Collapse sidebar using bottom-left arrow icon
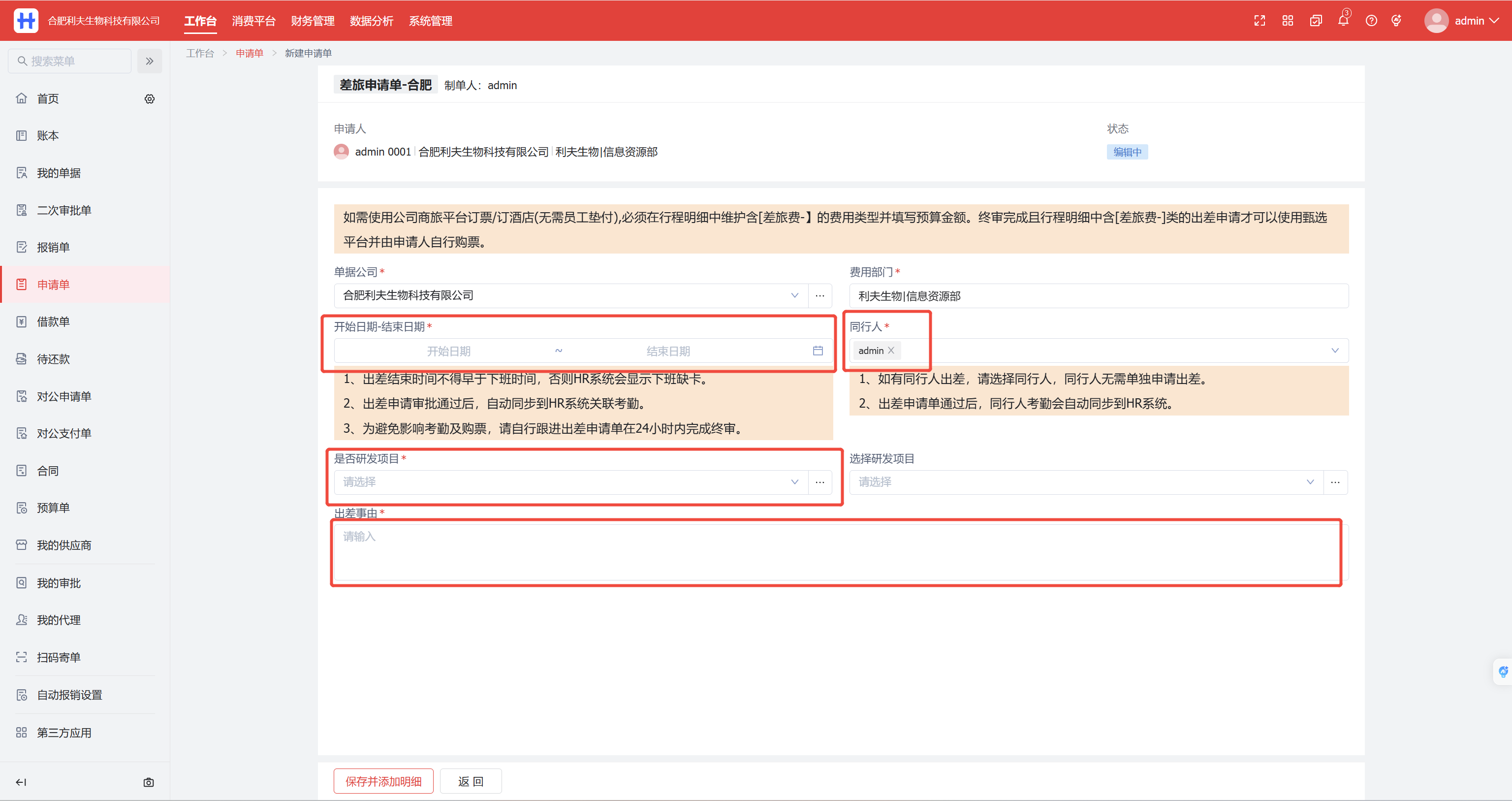Screen dimensions: 1512x801 (x=21, y=782)
